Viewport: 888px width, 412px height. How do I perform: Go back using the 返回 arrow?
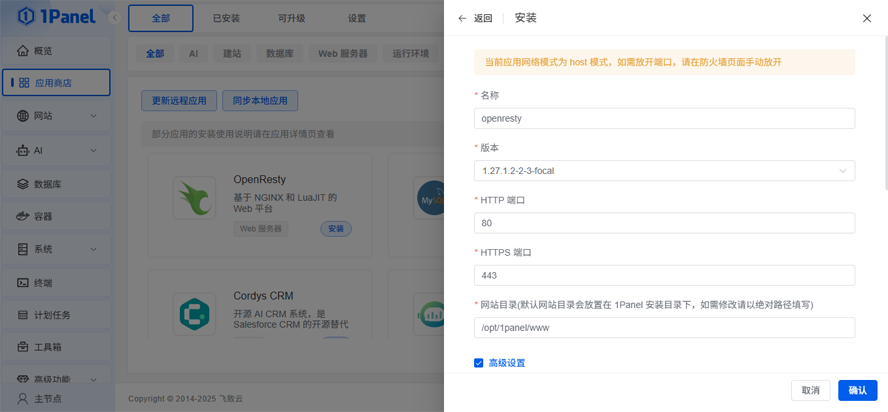pos(462,18)
